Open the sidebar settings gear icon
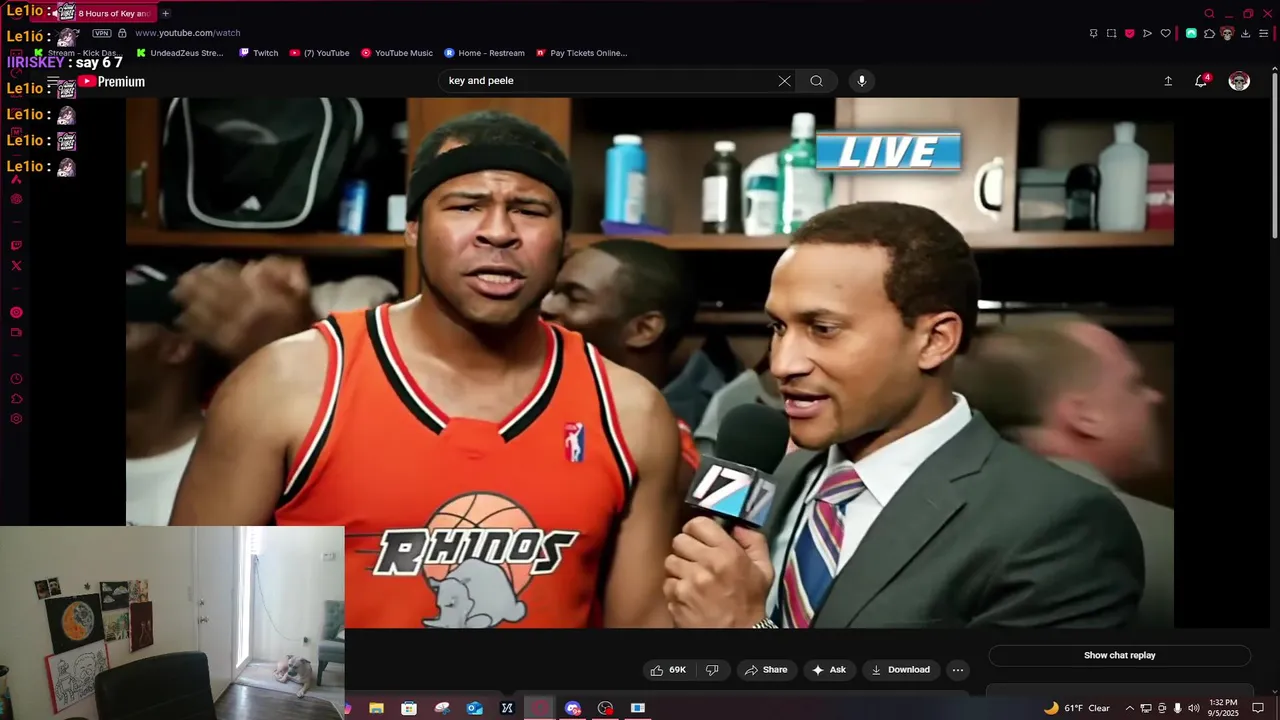1280x720 pixels. pos(16,419)
